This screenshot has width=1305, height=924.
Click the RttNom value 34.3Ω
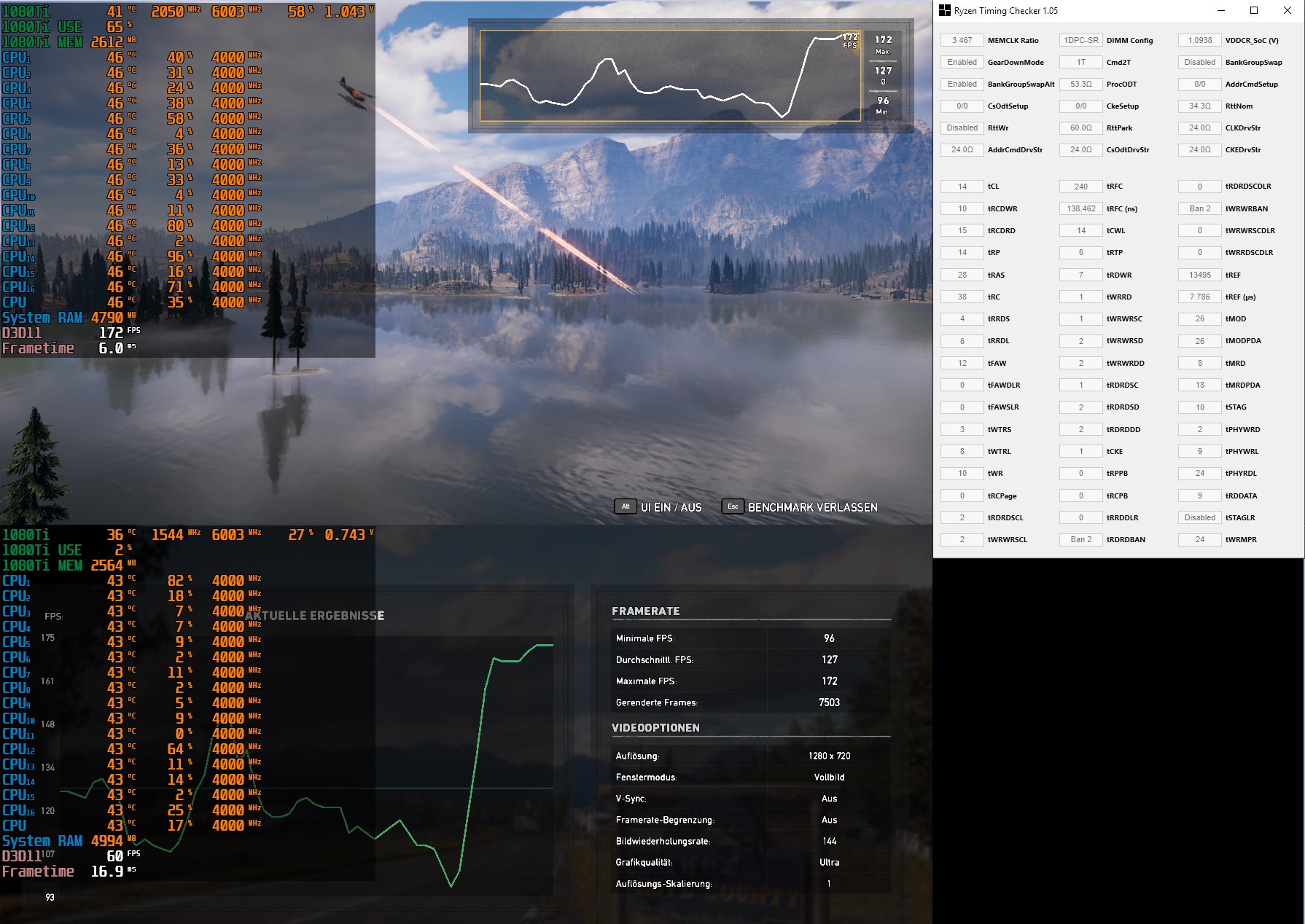[x=1200, y=106]
